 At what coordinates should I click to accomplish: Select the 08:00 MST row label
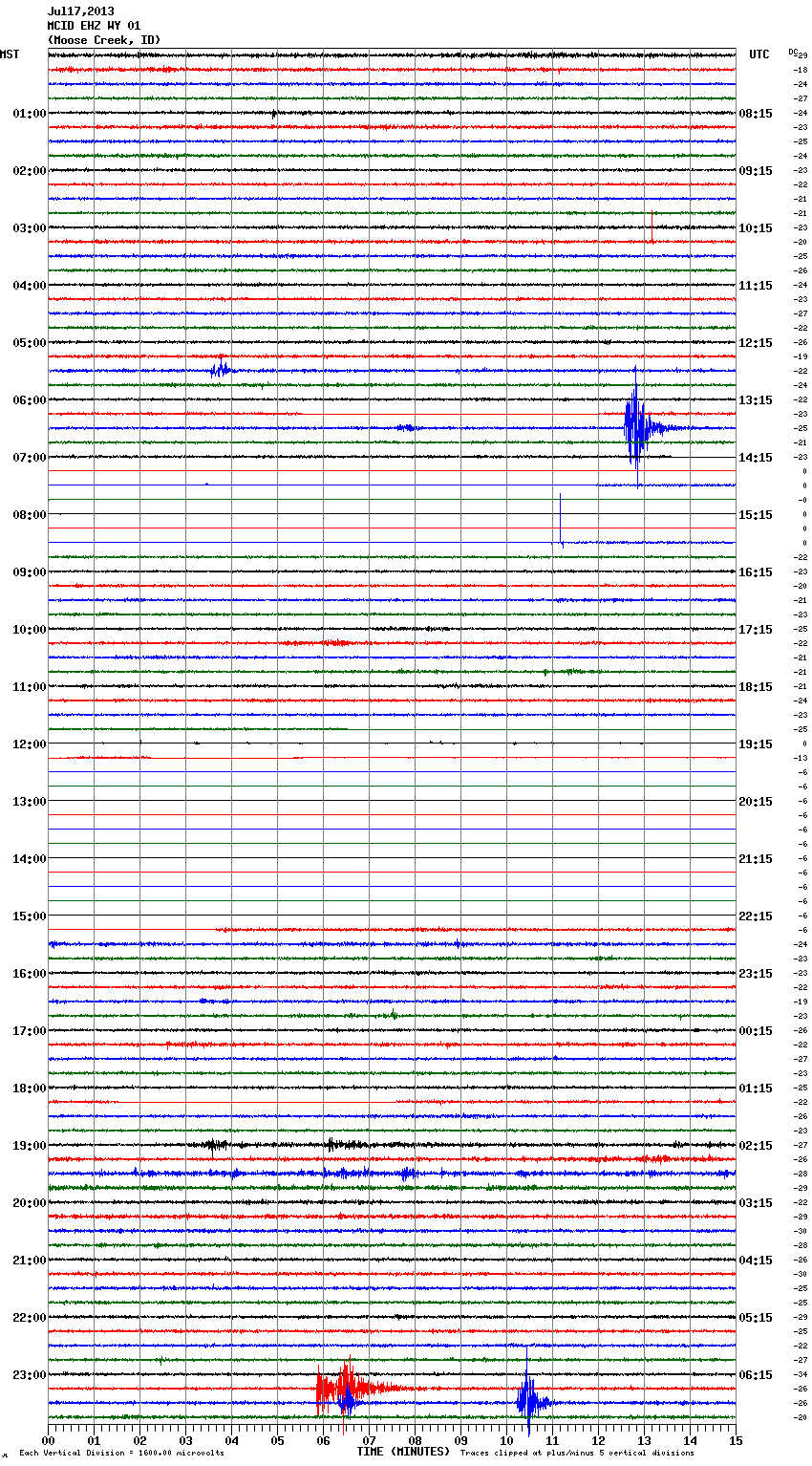(x=30, y=515)
